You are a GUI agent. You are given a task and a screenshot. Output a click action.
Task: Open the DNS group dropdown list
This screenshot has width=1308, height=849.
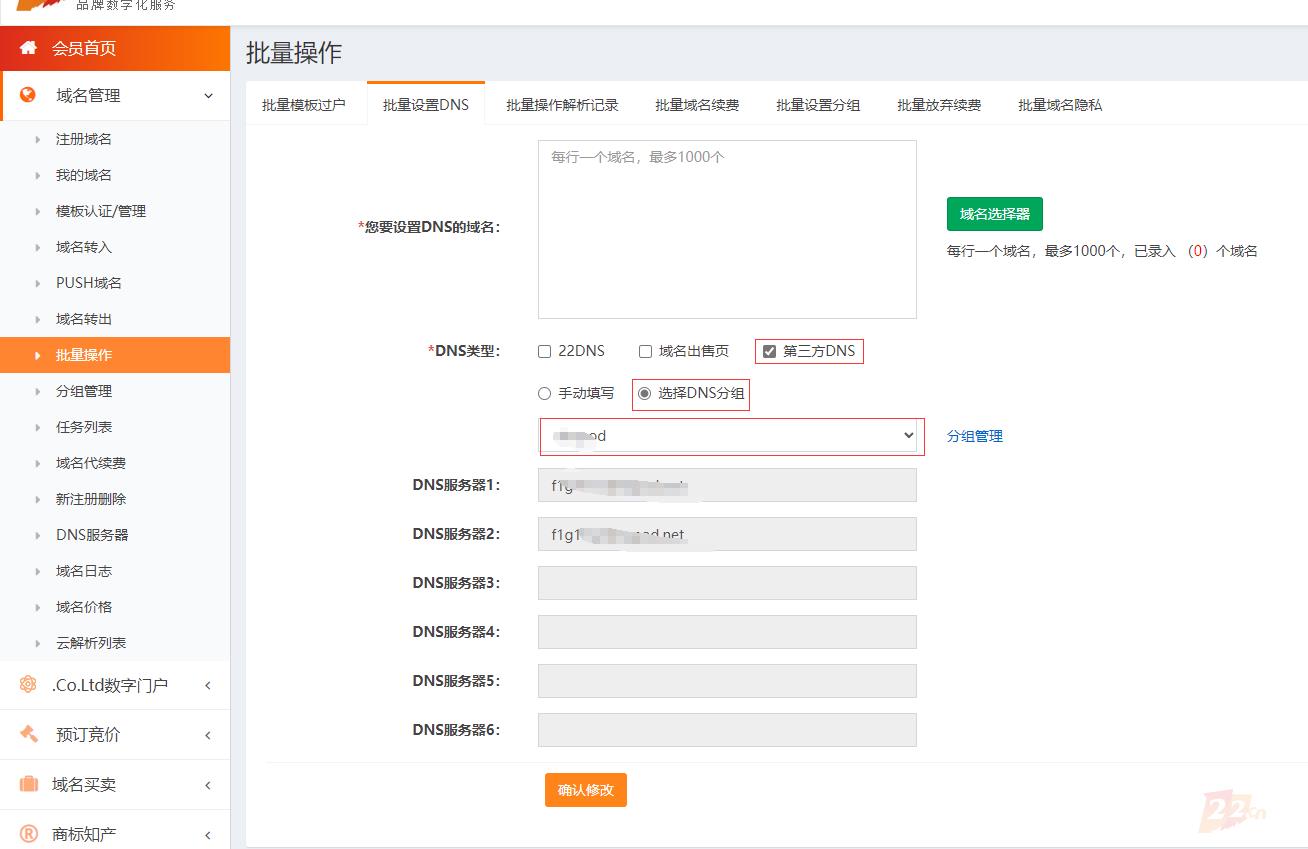[x=730, y=436]
